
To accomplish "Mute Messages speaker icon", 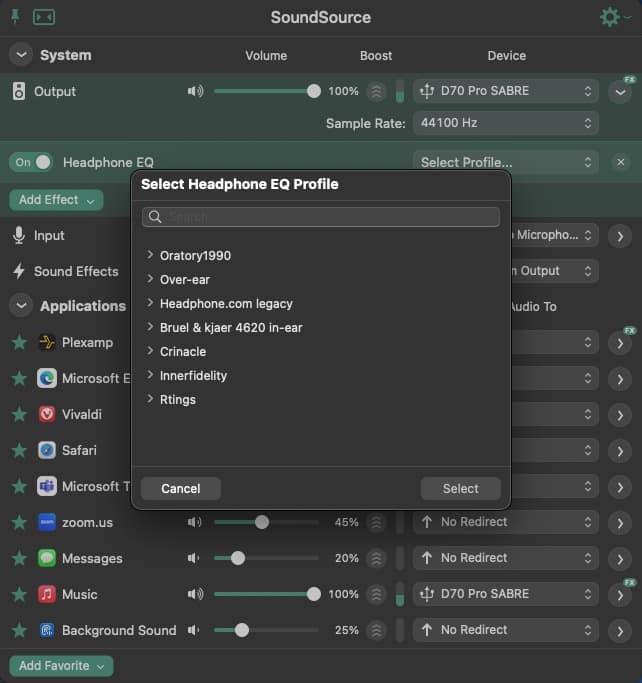I will click(193, 558).
